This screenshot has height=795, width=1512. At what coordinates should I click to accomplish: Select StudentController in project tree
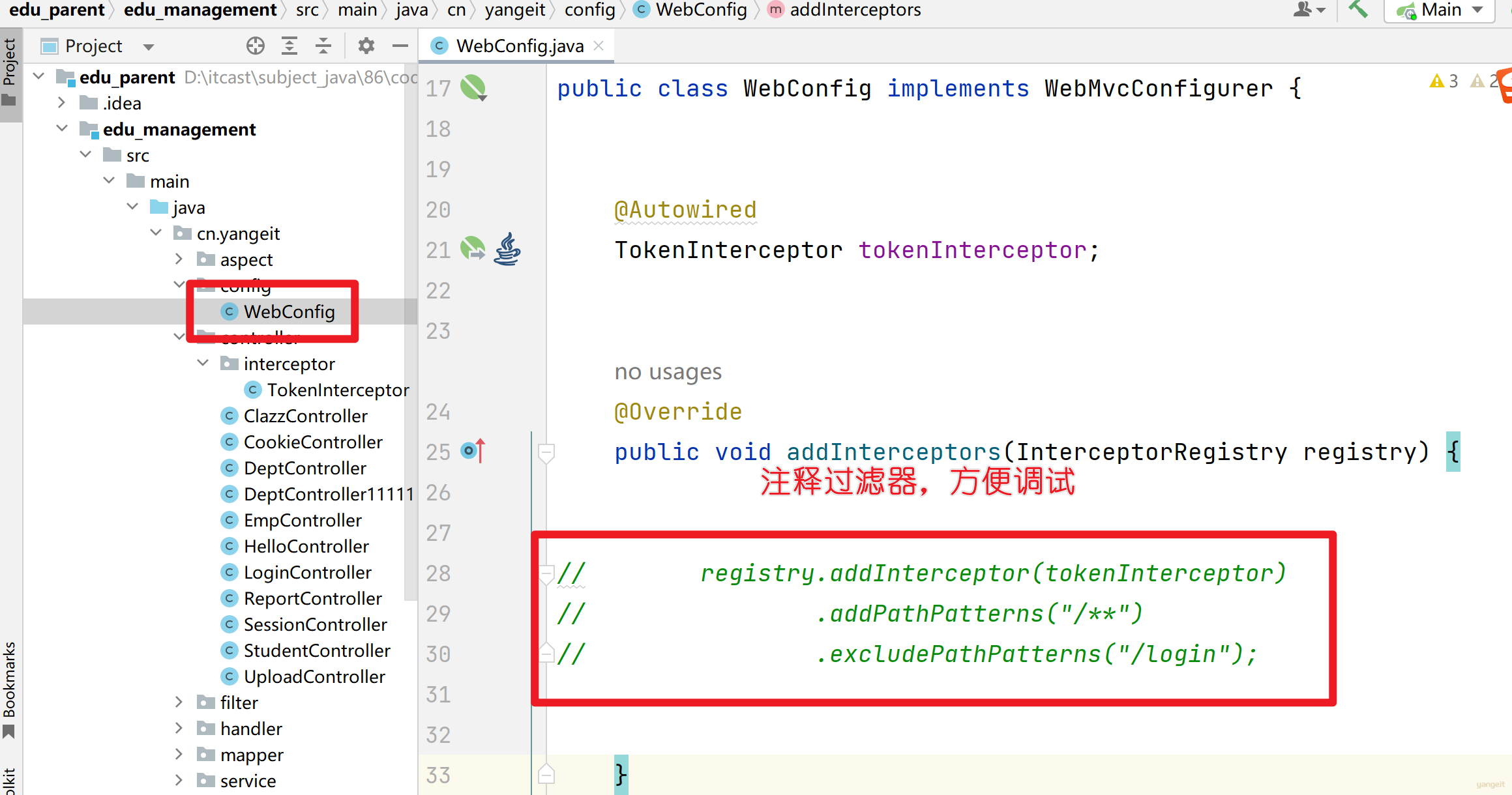[305, 650]
